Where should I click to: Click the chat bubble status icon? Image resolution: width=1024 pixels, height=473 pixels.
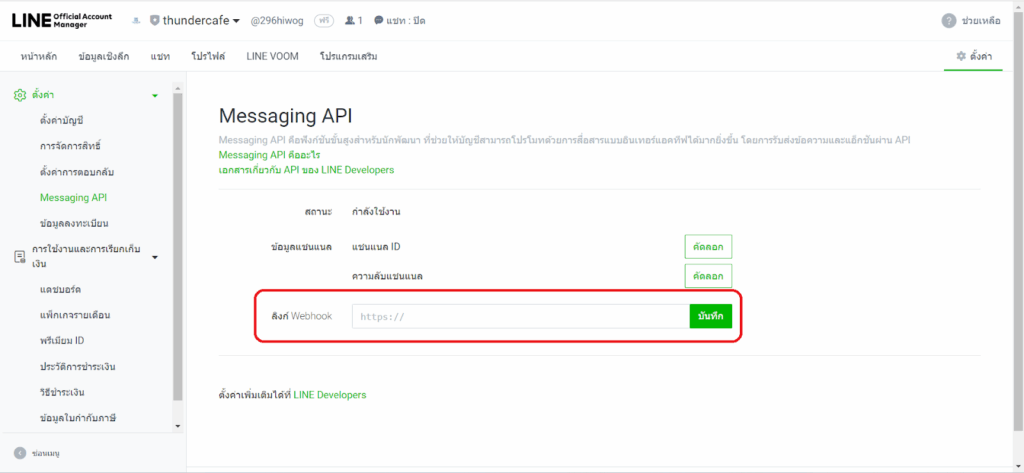pyautogui.click(x=377, y=21)
